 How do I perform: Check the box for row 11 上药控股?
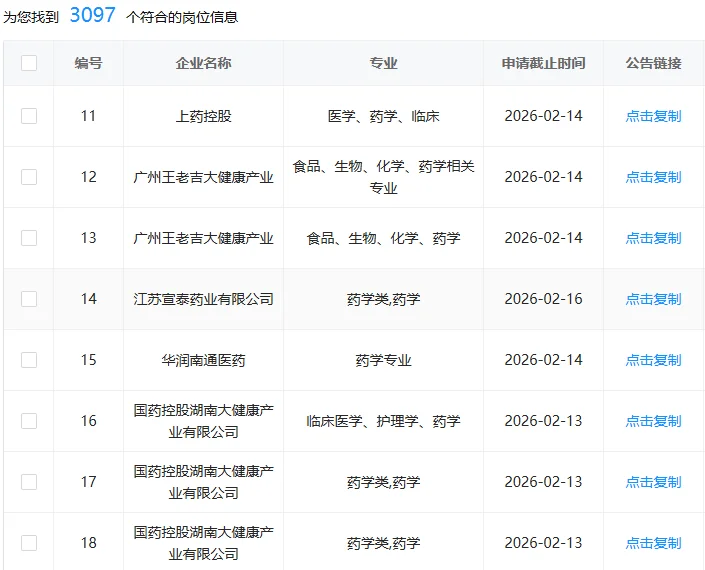pyautogui.click(x=29, y=116)
